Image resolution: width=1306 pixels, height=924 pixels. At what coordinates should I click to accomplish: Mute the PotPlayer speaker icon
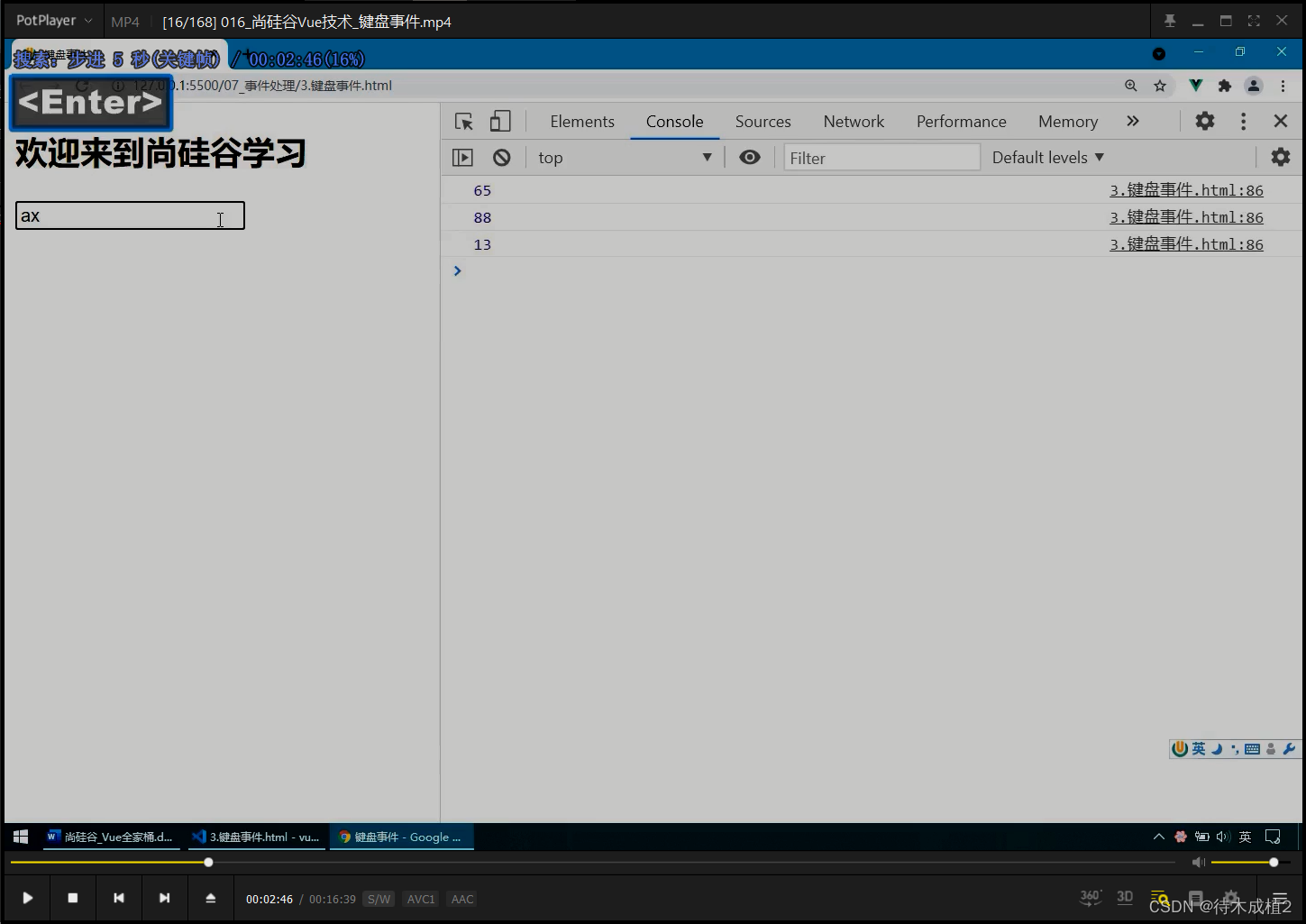1199,863
